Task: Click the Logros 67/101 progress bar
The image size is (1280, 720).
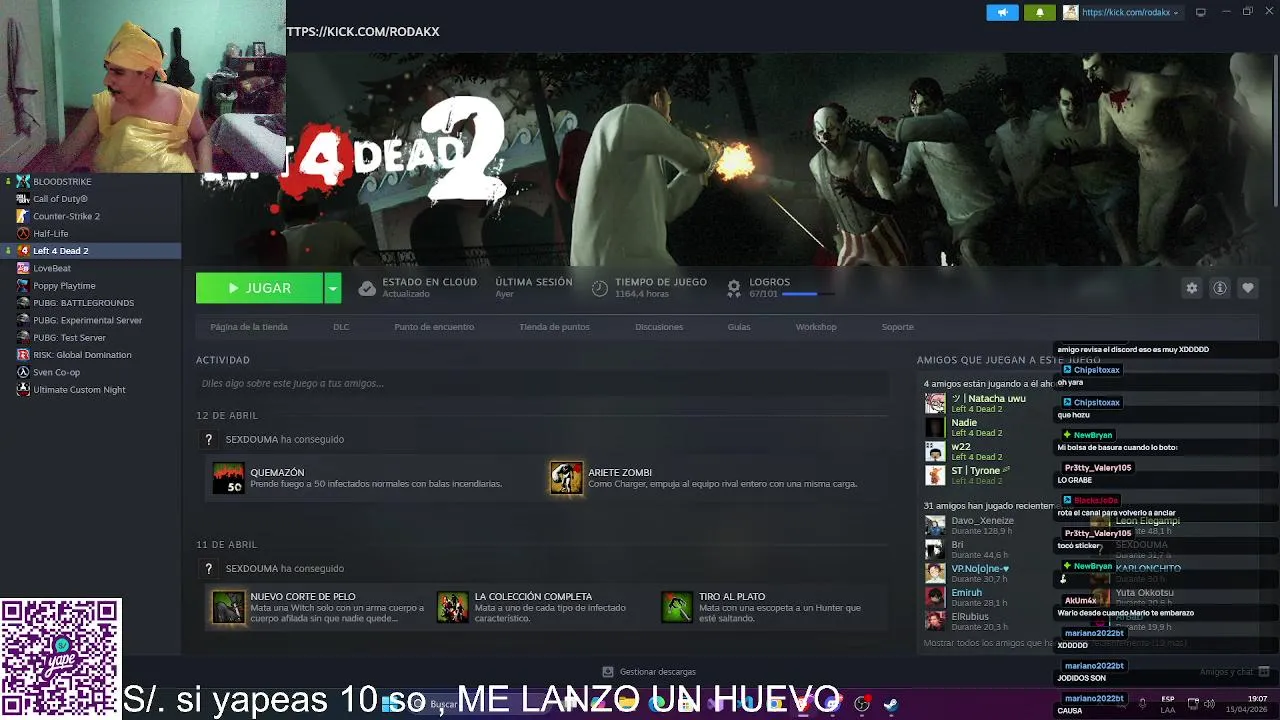Action: tap(808, 294)
